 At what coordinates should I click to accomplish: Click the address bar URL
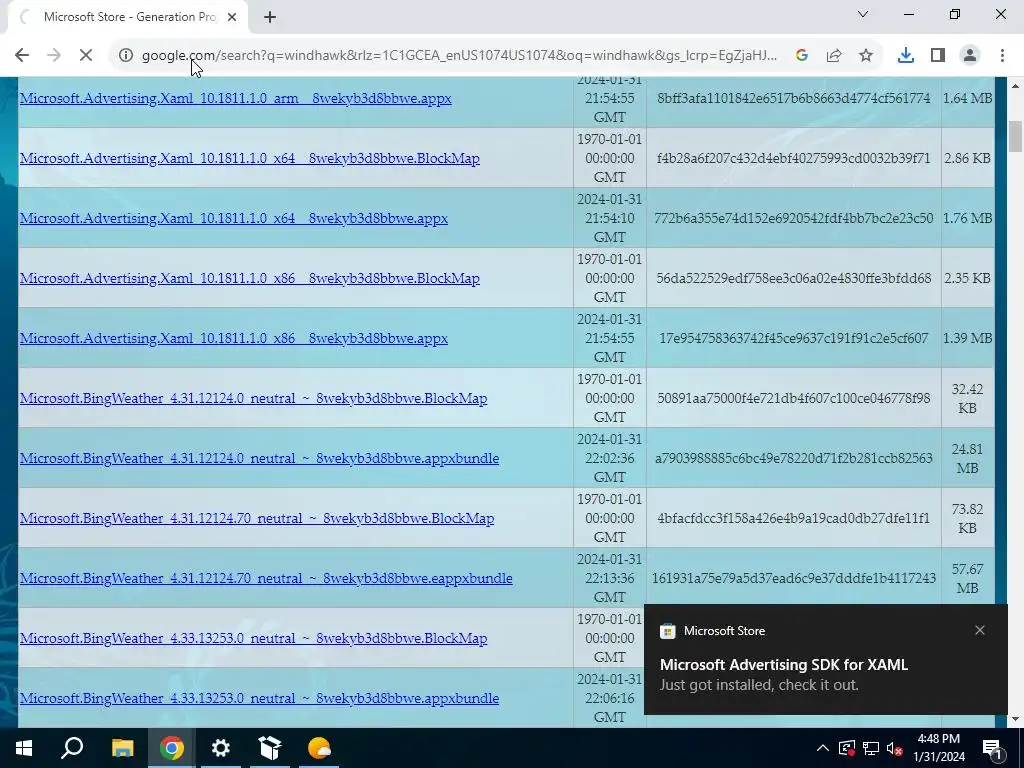pos(459,56)
